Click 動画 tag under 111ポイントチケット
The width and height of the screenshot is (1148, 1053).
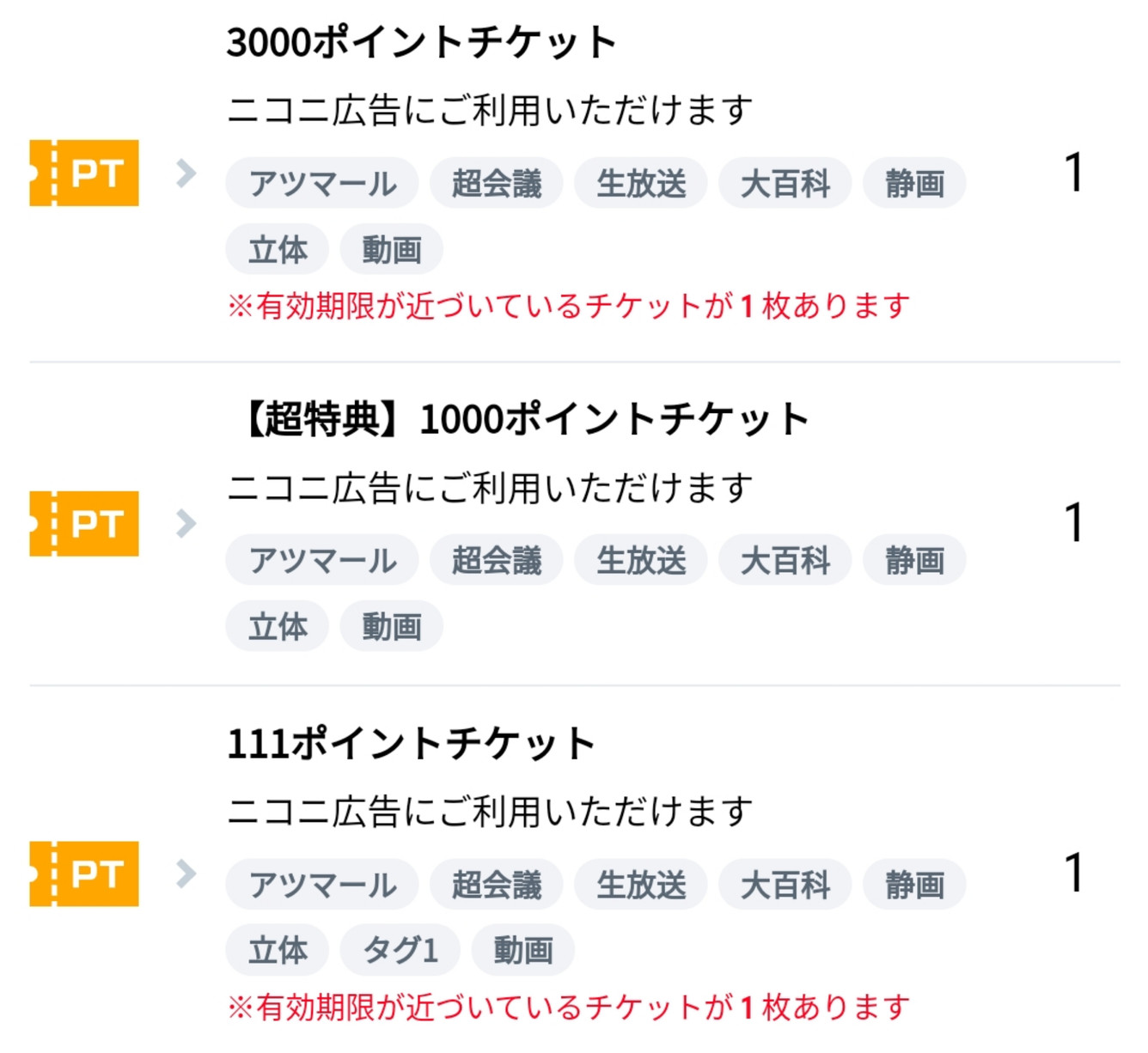[522, 951]
